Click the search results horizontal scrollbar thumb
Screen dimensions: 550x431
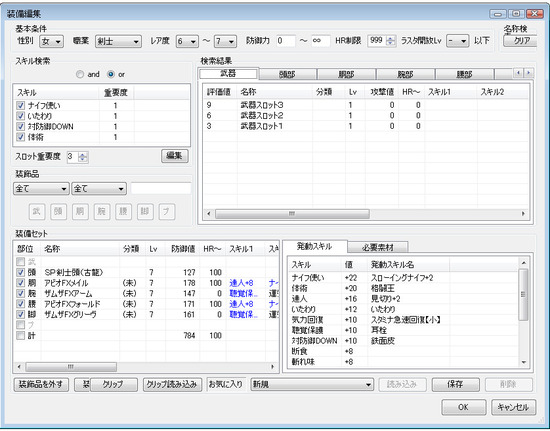point(292,214)
